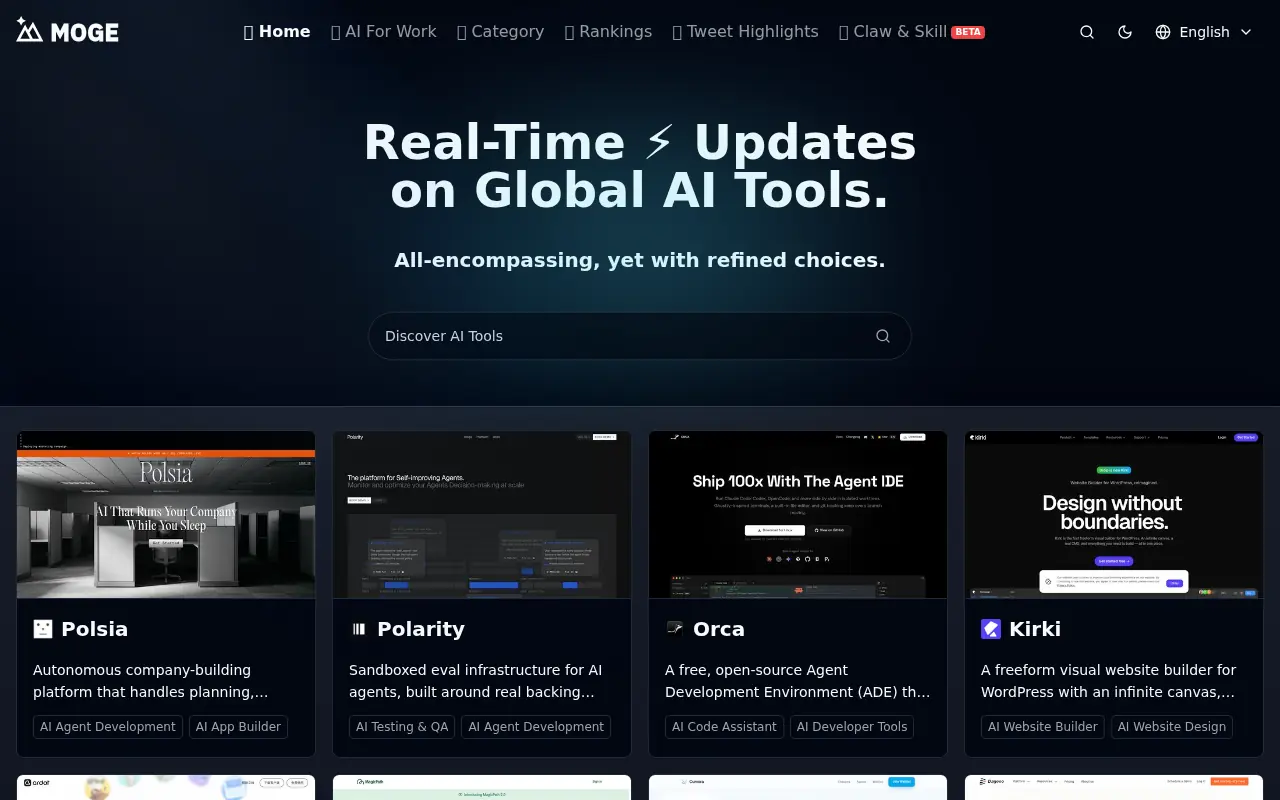
Task: Open the Polarity tool title
Action: point(421,629)
